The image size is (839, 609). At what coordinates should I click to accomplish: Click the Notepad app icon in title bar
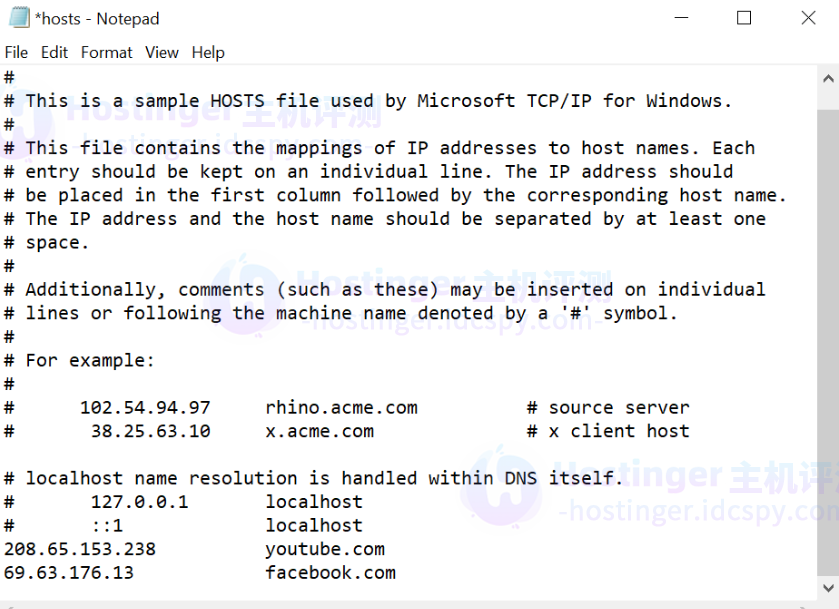click(x=19, y=18)
